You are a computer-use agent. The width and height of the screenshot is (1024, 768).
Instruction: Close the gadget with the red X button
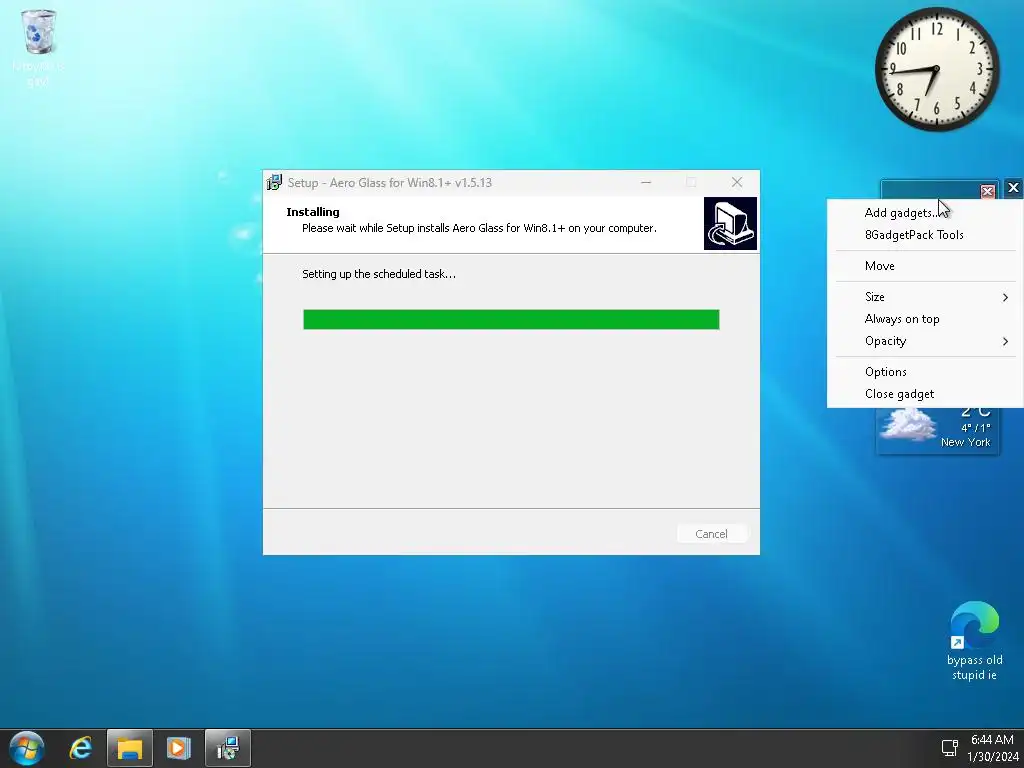tap(987, 191)
